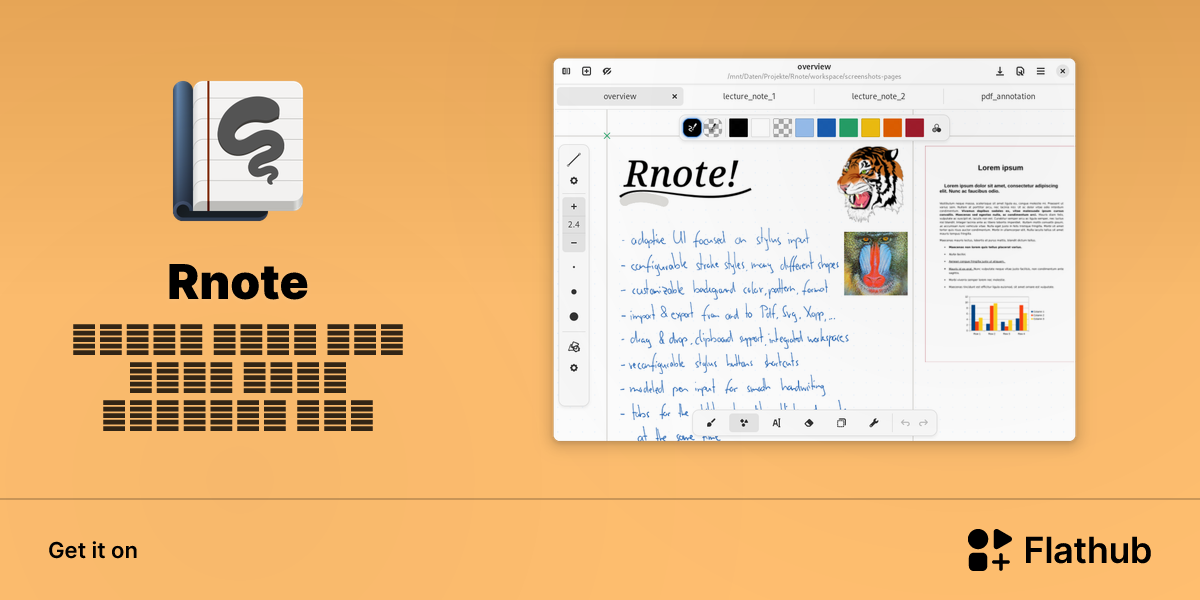Open the Tools wrench option
Viewport: 1200px width, 600px height.
(873, 423)
